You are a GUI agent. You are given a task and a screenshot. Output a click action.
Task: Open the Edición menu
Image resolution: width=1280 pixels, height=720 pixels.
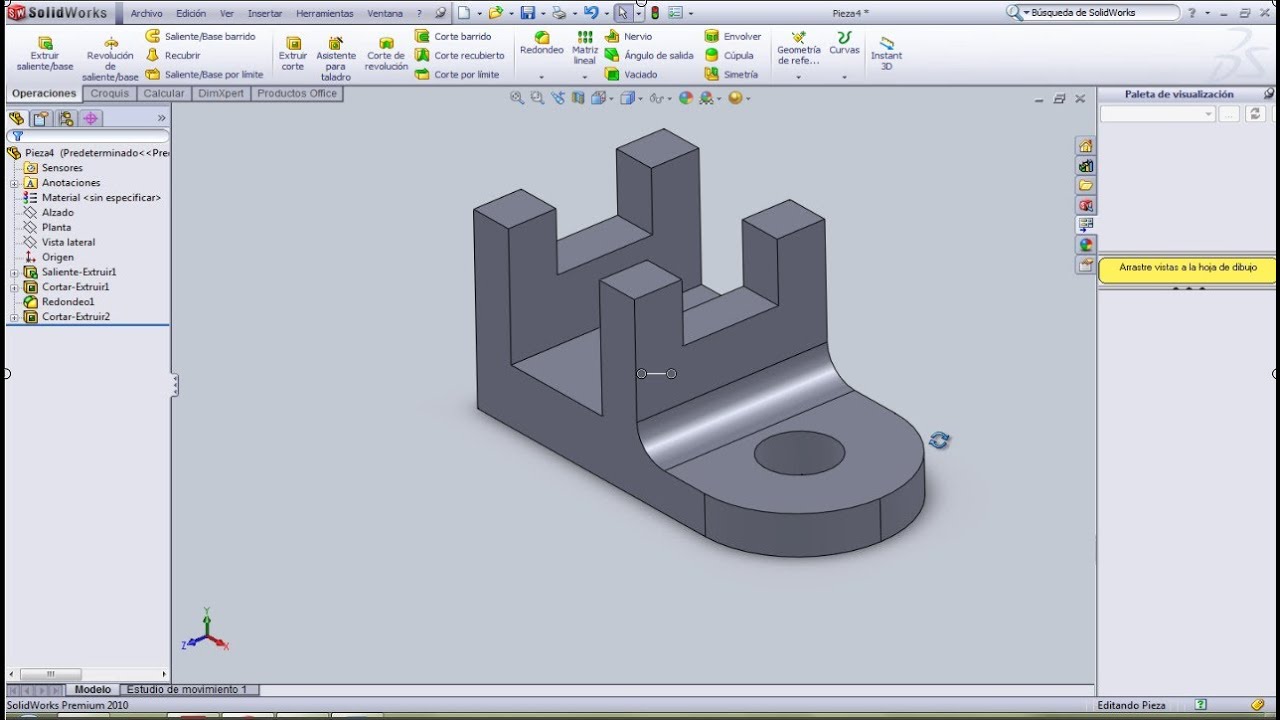(x=191, y=14)
